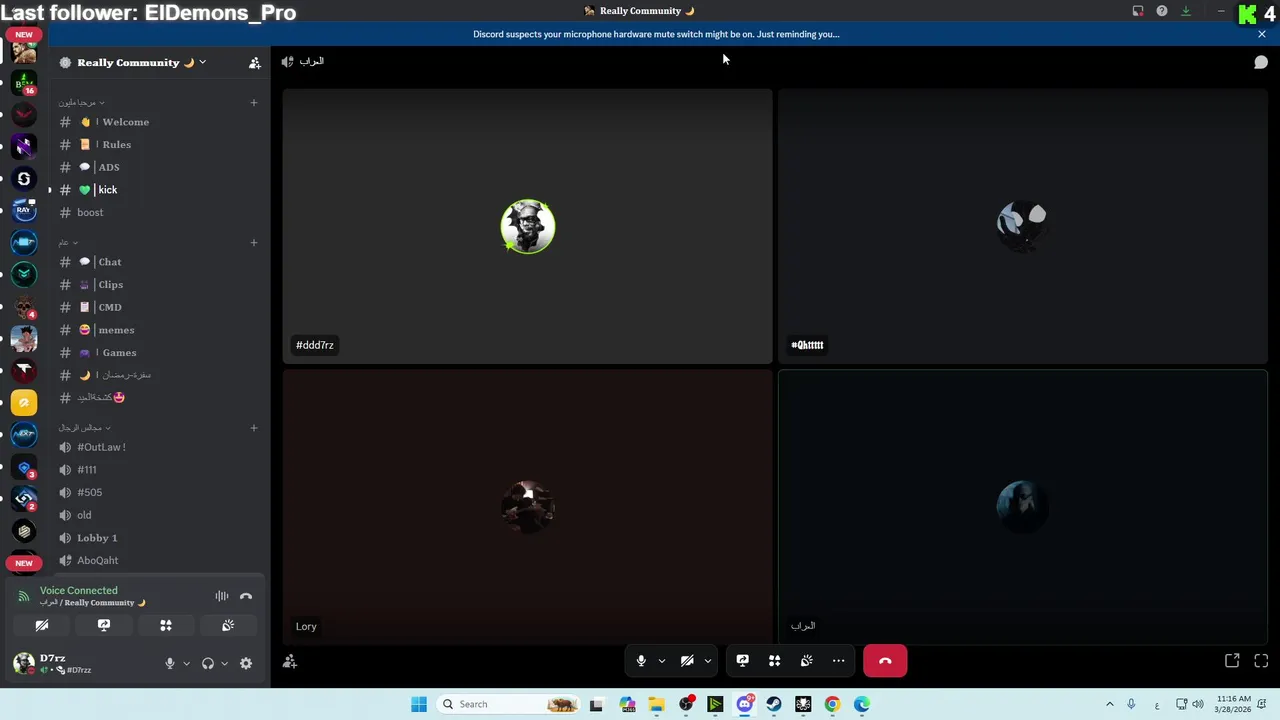
Task: Collapse the مجالس الرجال voice category
Action: click(x=84, y=428)
